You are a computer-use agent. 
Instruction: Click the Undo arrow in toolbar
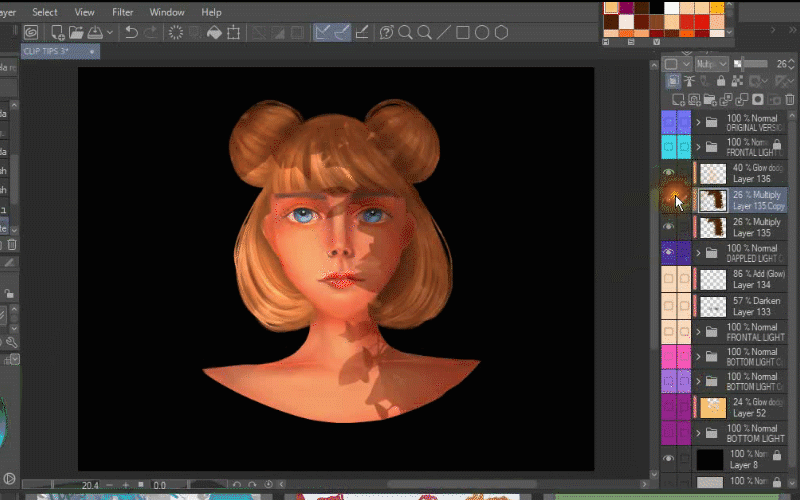click(x=131, y=33)
